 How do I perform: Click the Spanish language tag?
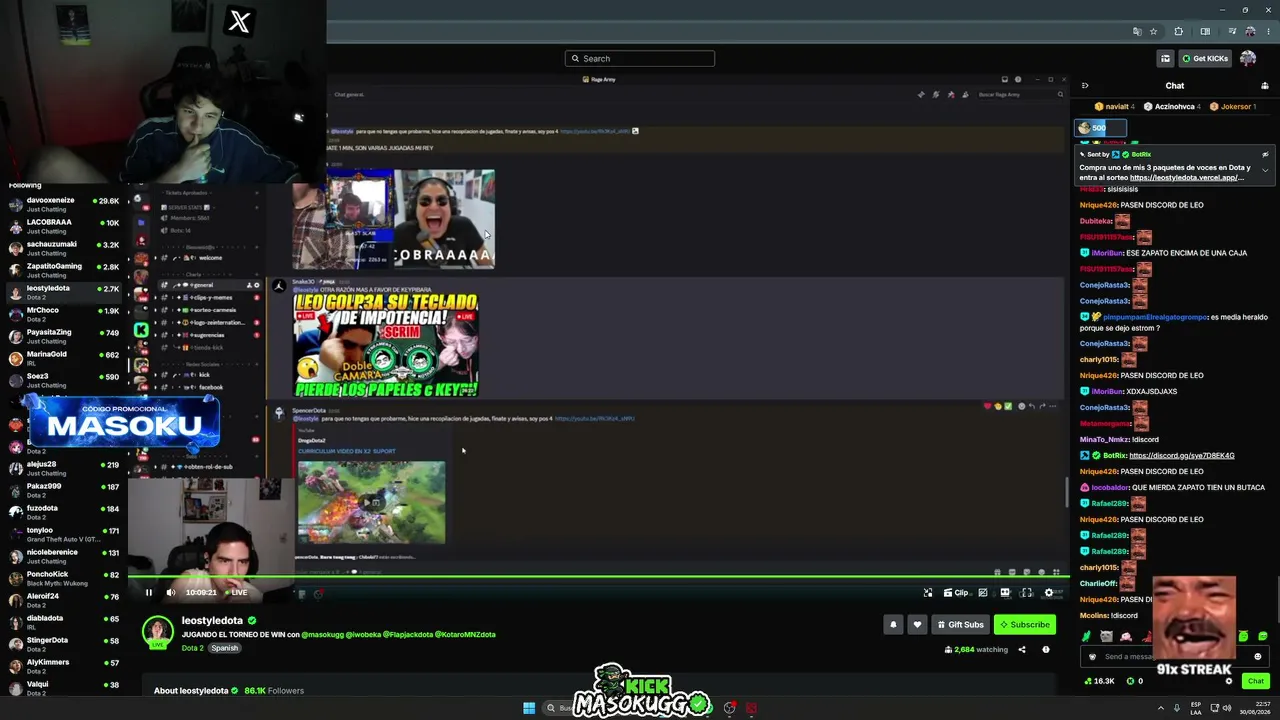coord(225,648)
